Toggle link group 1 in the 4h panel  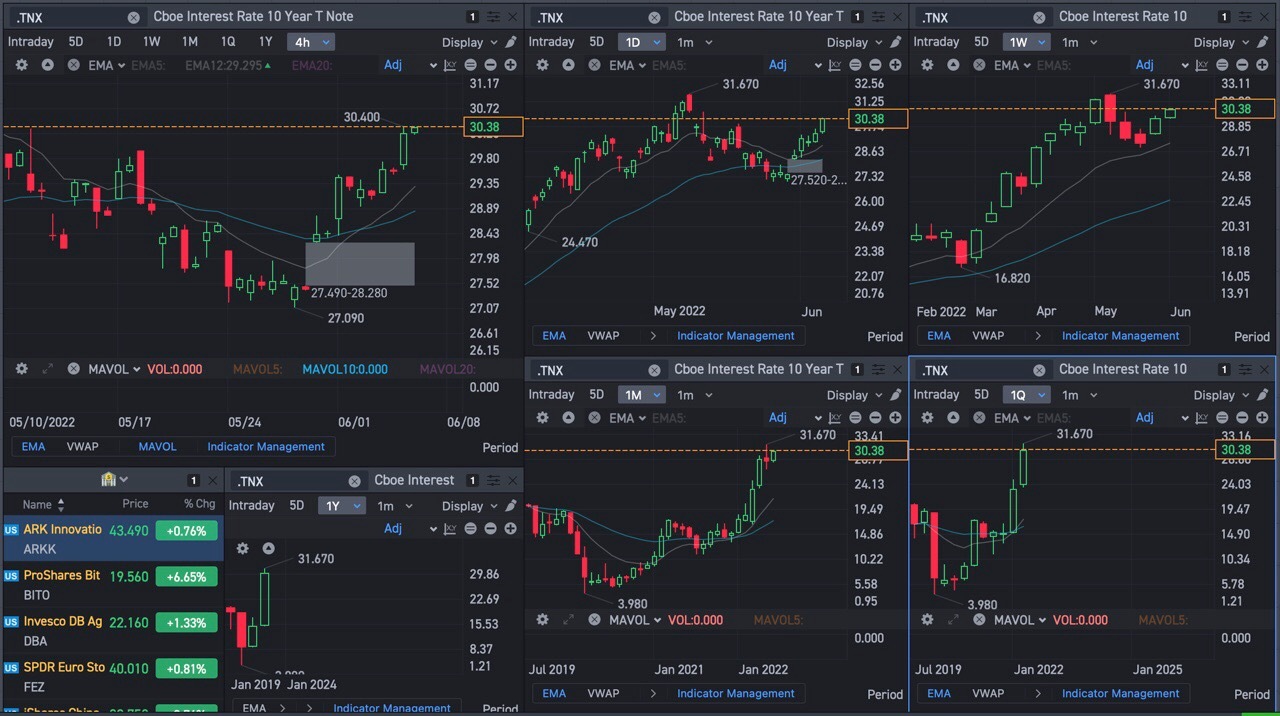(473, 17)
